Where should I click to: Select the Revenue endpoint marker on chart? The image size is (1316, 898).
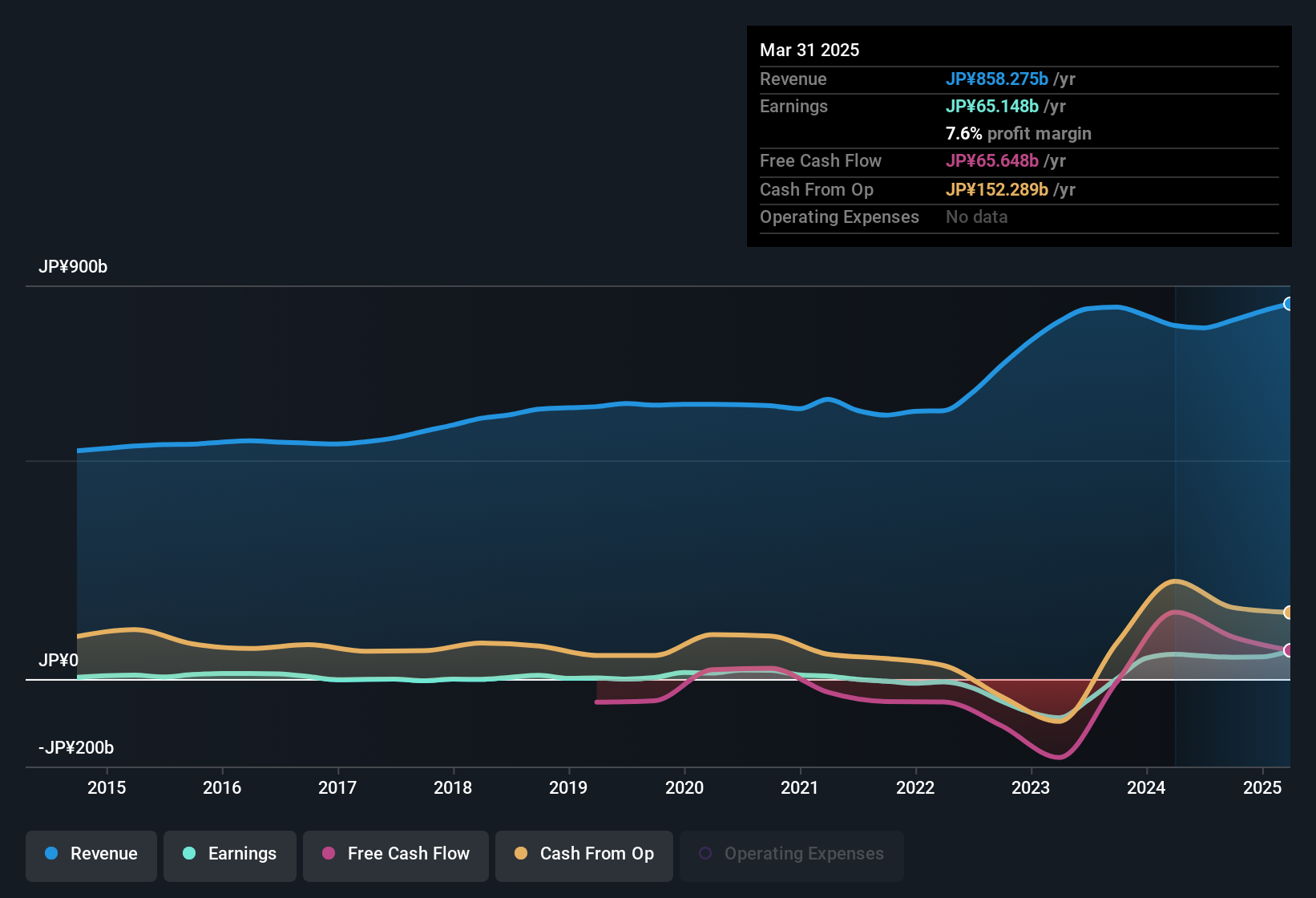pos(1288,304)
